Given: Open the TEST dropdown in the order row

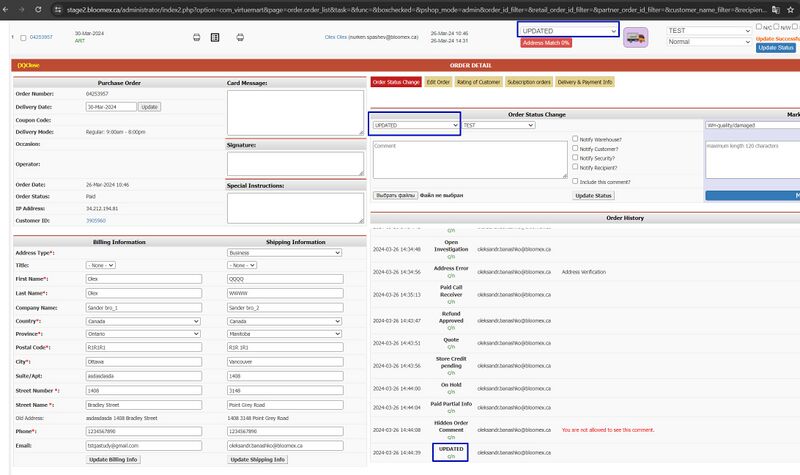Looking at the screenshot, I should click(x=709, y=31).
